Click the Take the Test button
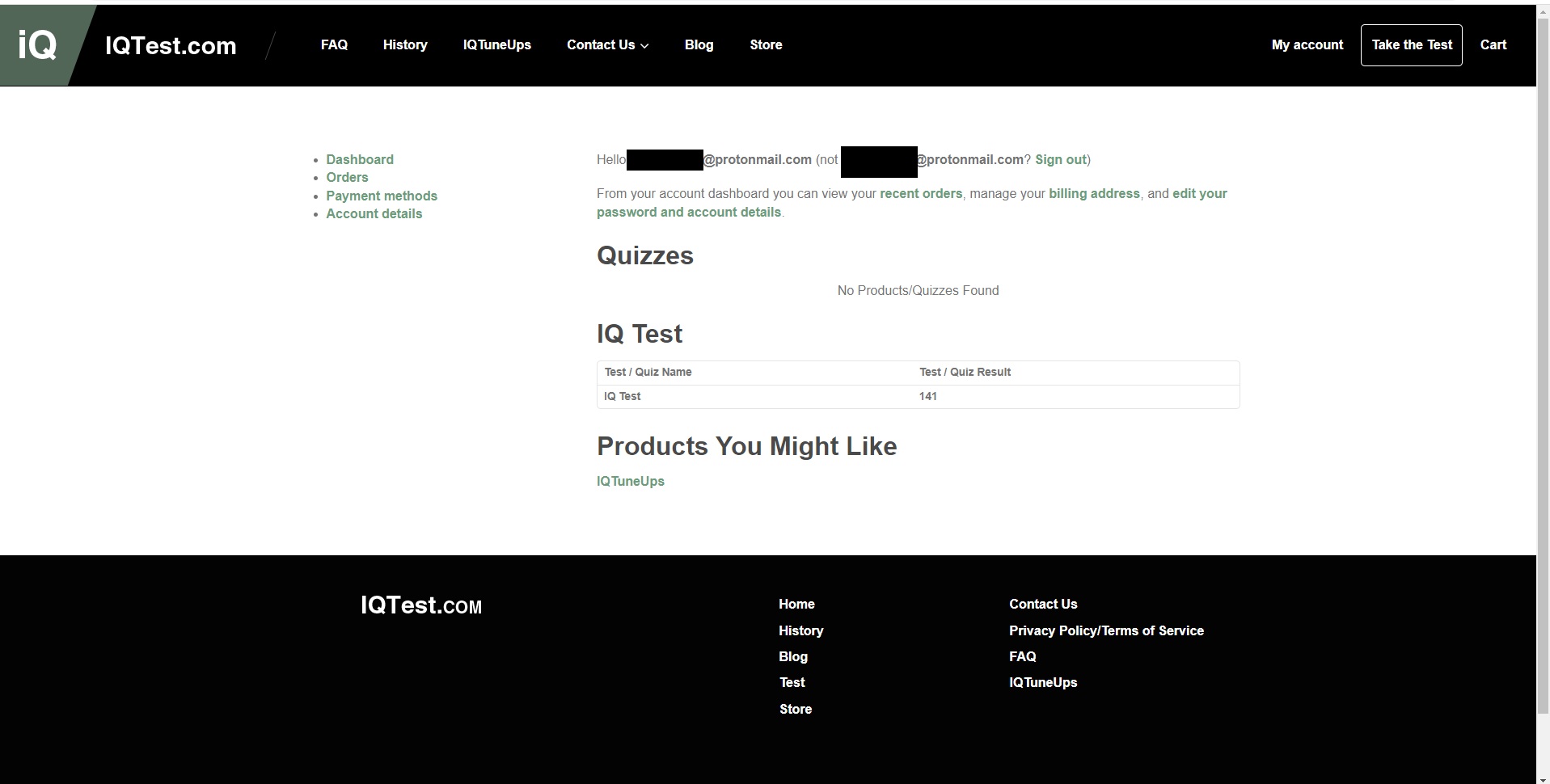Screen dimensions: 1550x784 click(x=1412, y=45)
